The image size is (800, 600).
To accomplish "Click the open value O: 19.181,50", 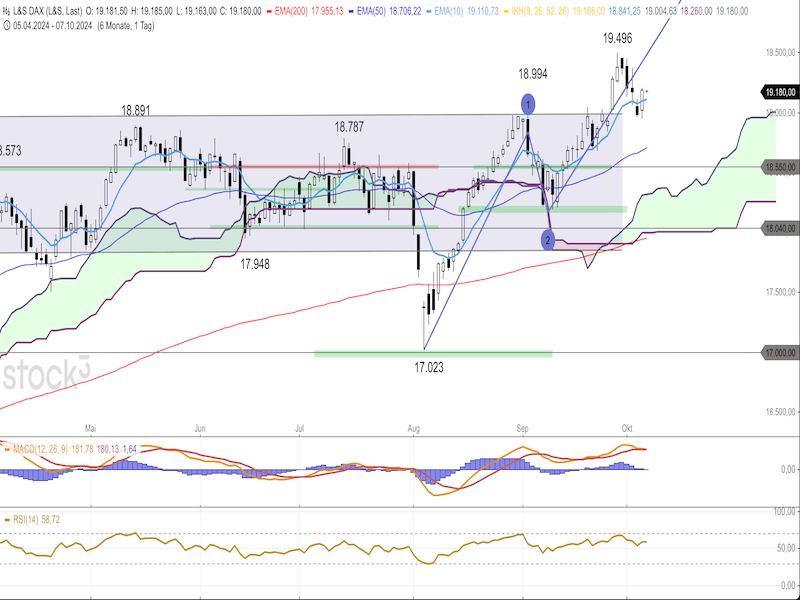I will [x=106, y=11].
